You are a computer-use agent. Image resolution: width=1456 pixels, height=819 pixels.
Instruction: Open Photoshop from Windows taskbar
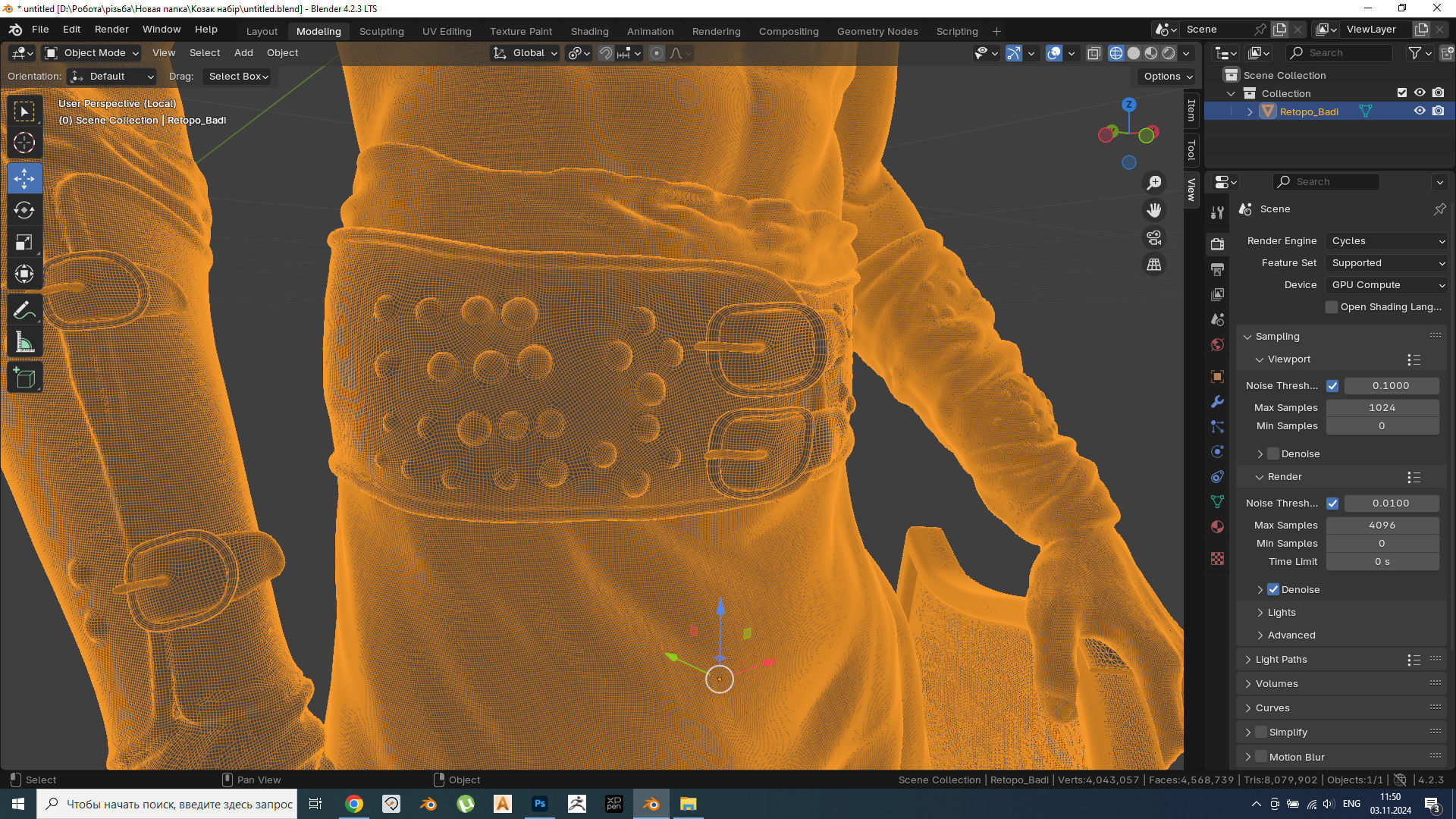(540, 804)
